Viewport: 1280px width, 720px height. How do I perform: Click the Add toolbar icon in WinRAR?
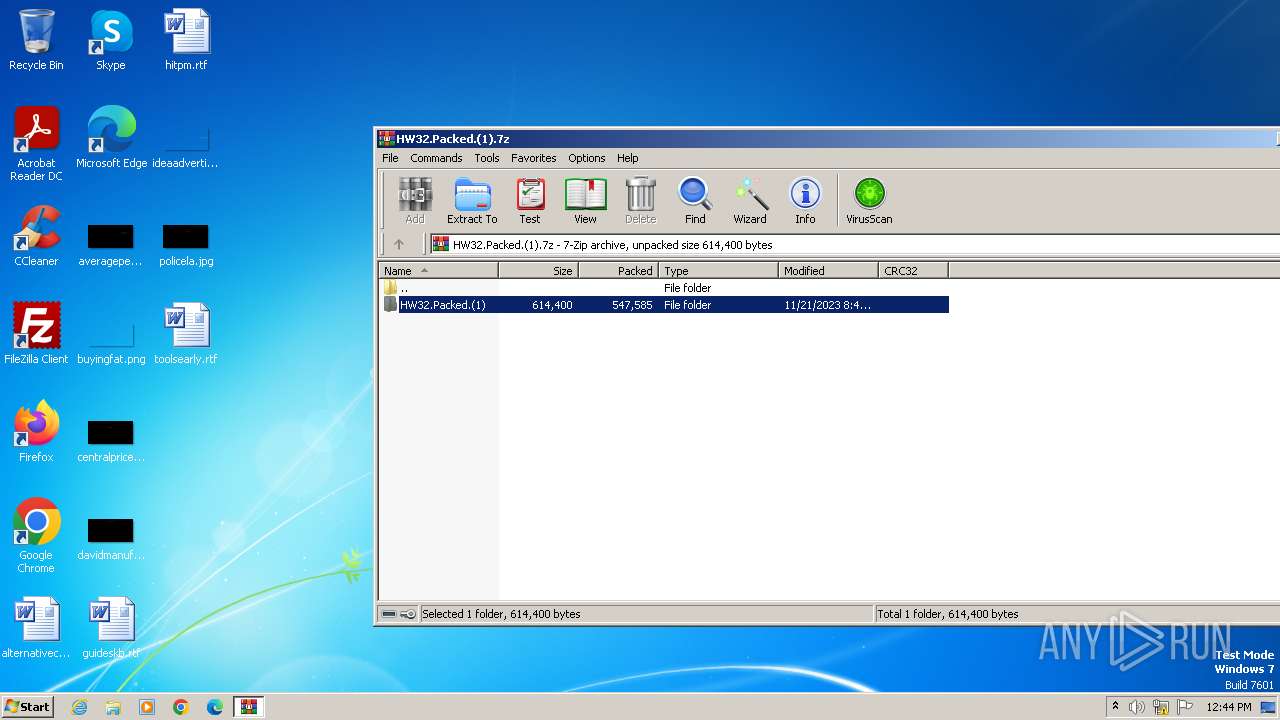(414, 201)
